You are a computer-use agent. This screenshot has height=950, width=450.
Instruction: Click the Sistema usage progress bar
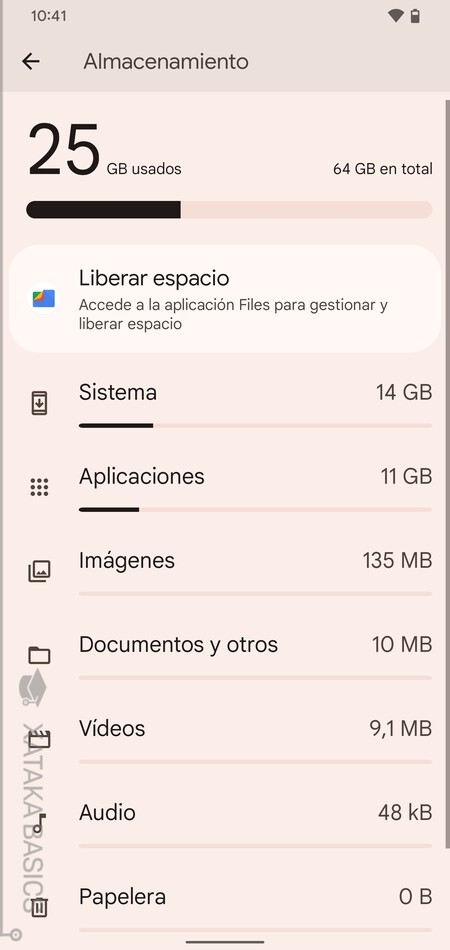tap(255, 426)
